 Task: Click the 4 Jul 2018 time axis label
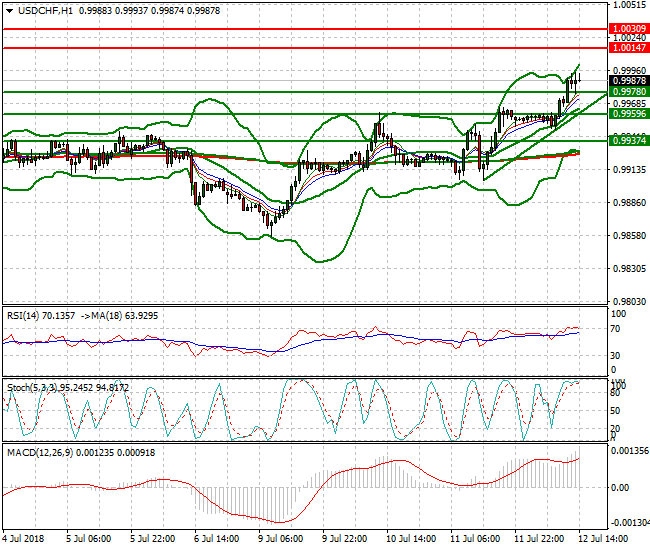pos(23,539)
